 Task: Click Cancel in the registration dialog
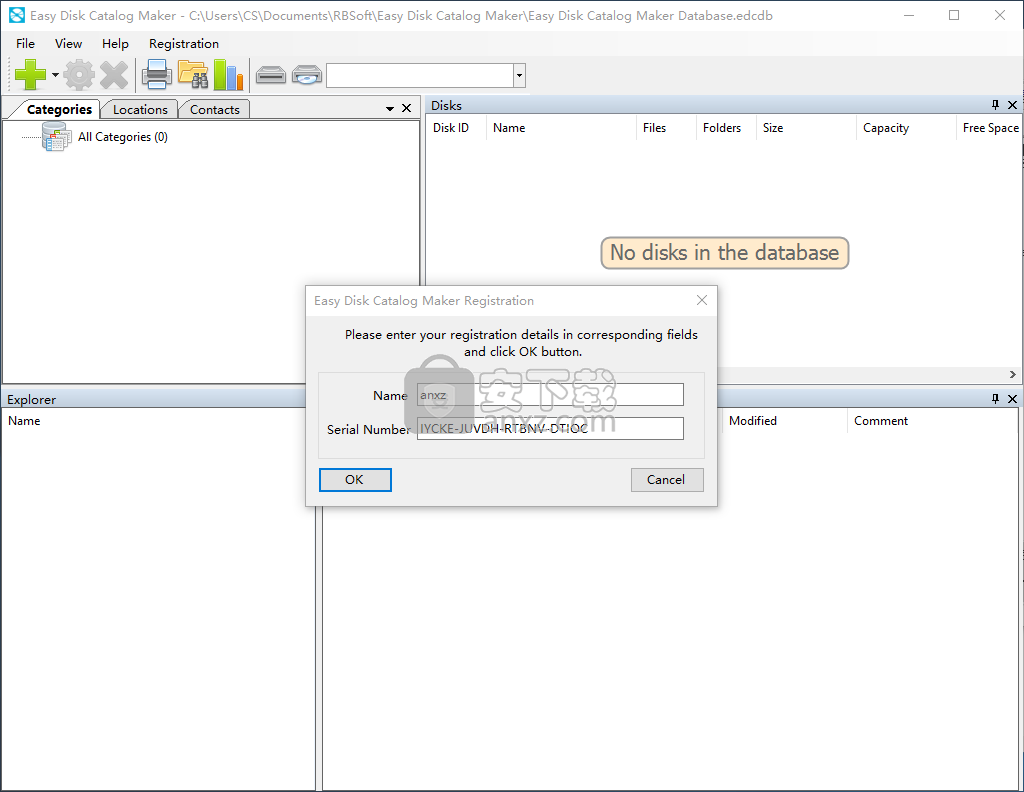pos(667,480)
